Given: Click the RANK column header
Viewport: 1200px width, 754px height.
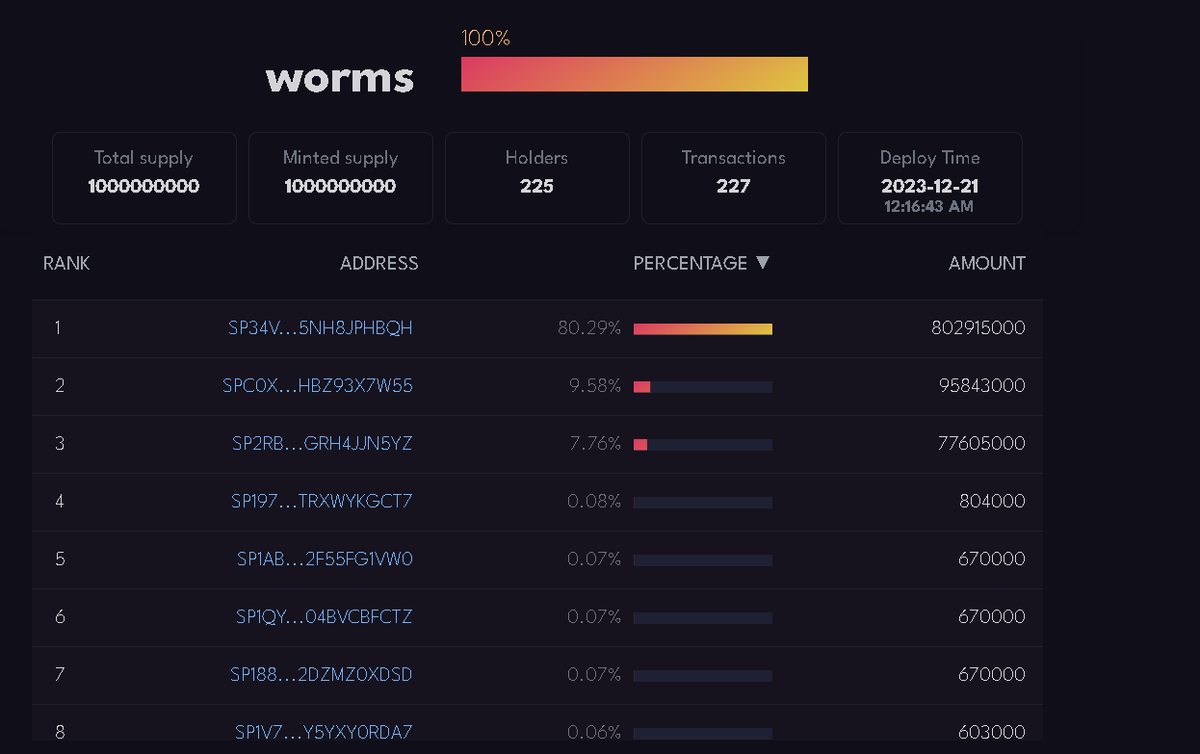Looking at the screenshot, I should (66, 264).
